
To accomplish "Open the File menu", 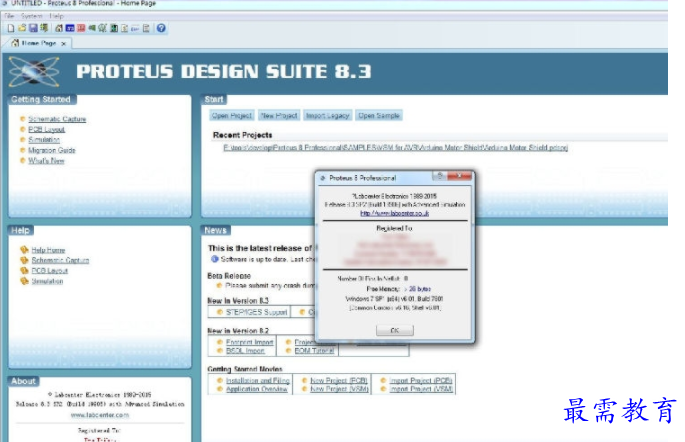I will click(8, 17).
